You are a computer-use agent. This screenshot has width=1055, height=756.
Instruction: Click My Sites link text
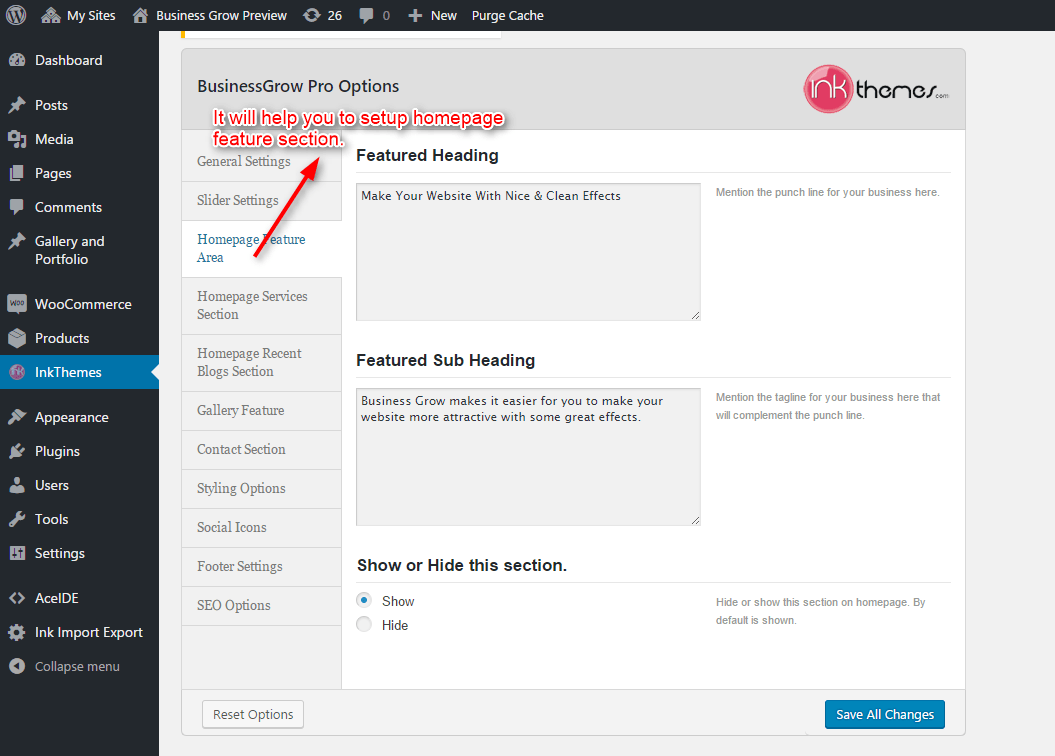[91, 15]
